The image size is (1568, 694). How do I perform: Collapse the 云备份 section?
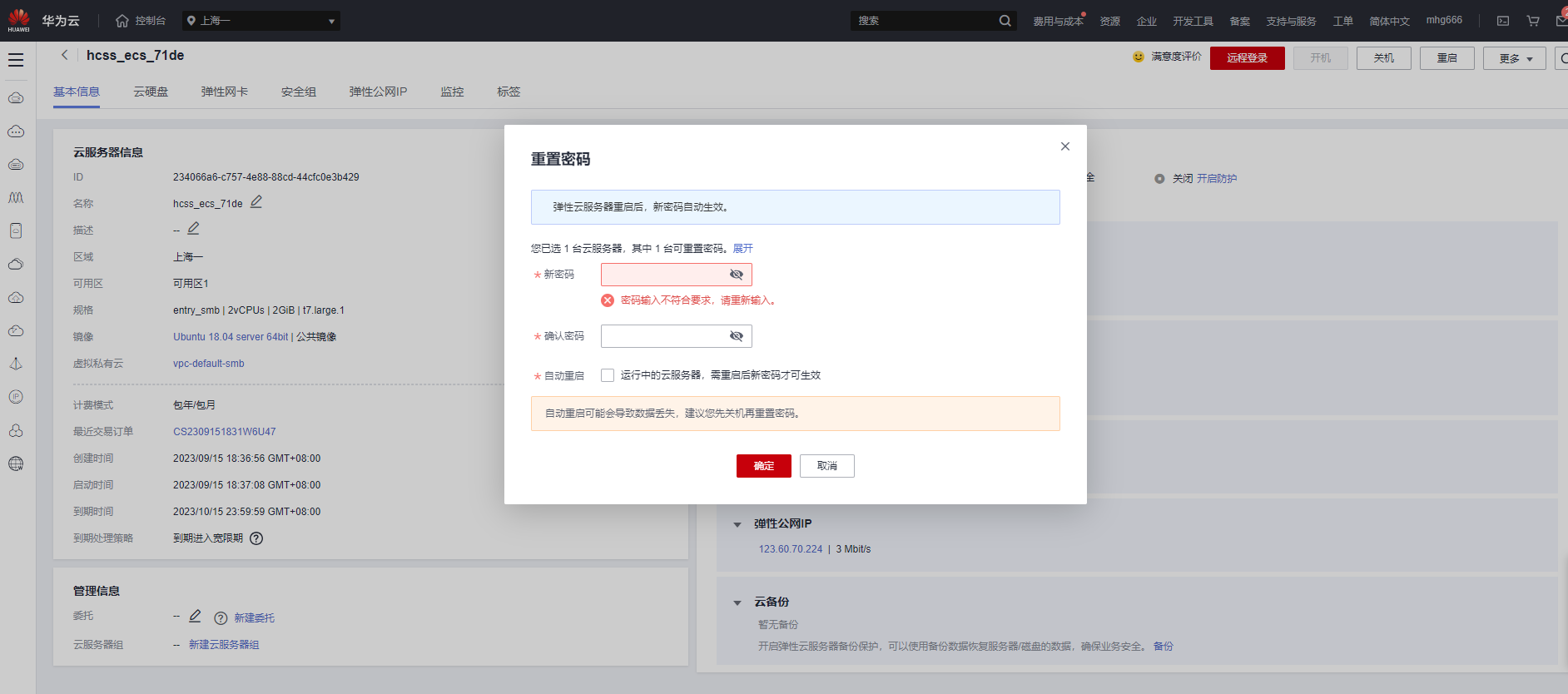click(737, 602)
